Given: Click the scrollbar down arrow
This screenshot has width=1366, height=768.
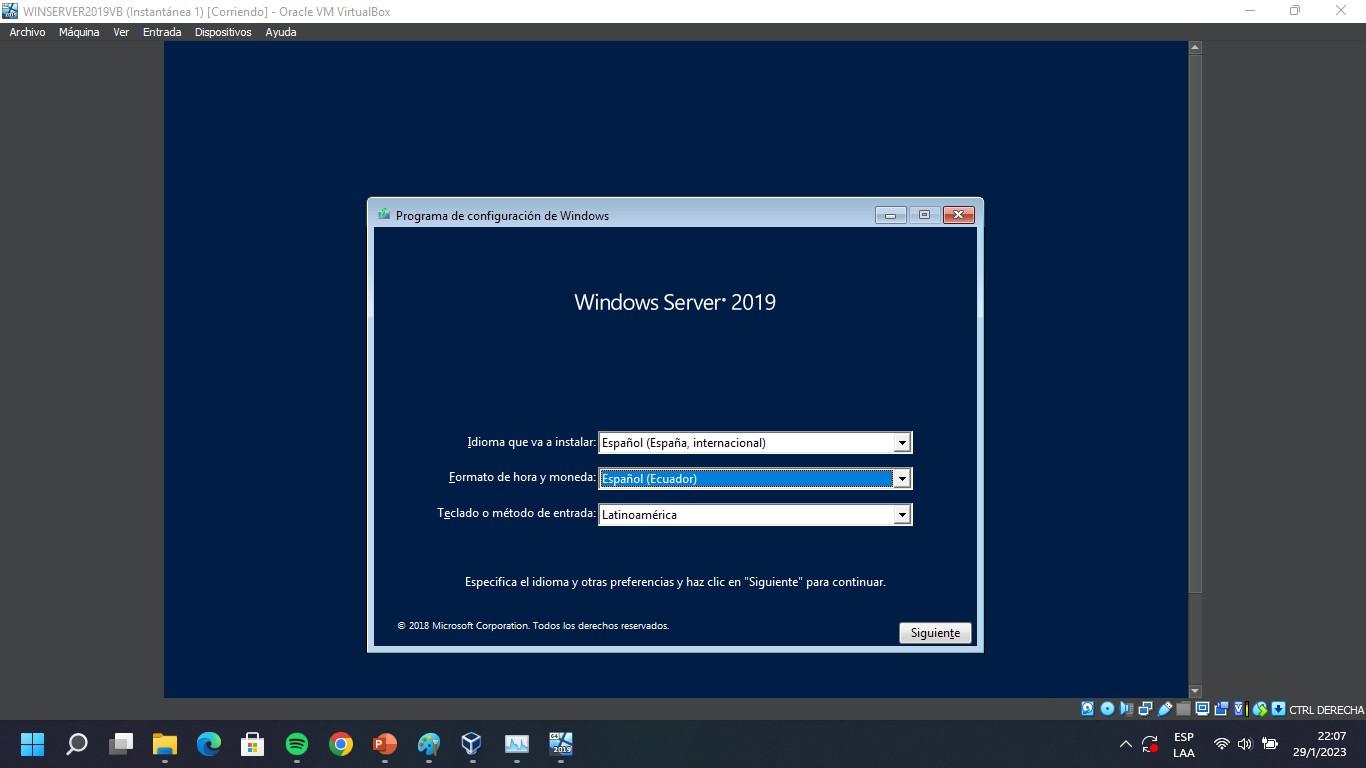Looking at the screenshot, I should pyautogui.click(x=1194, y=691).
